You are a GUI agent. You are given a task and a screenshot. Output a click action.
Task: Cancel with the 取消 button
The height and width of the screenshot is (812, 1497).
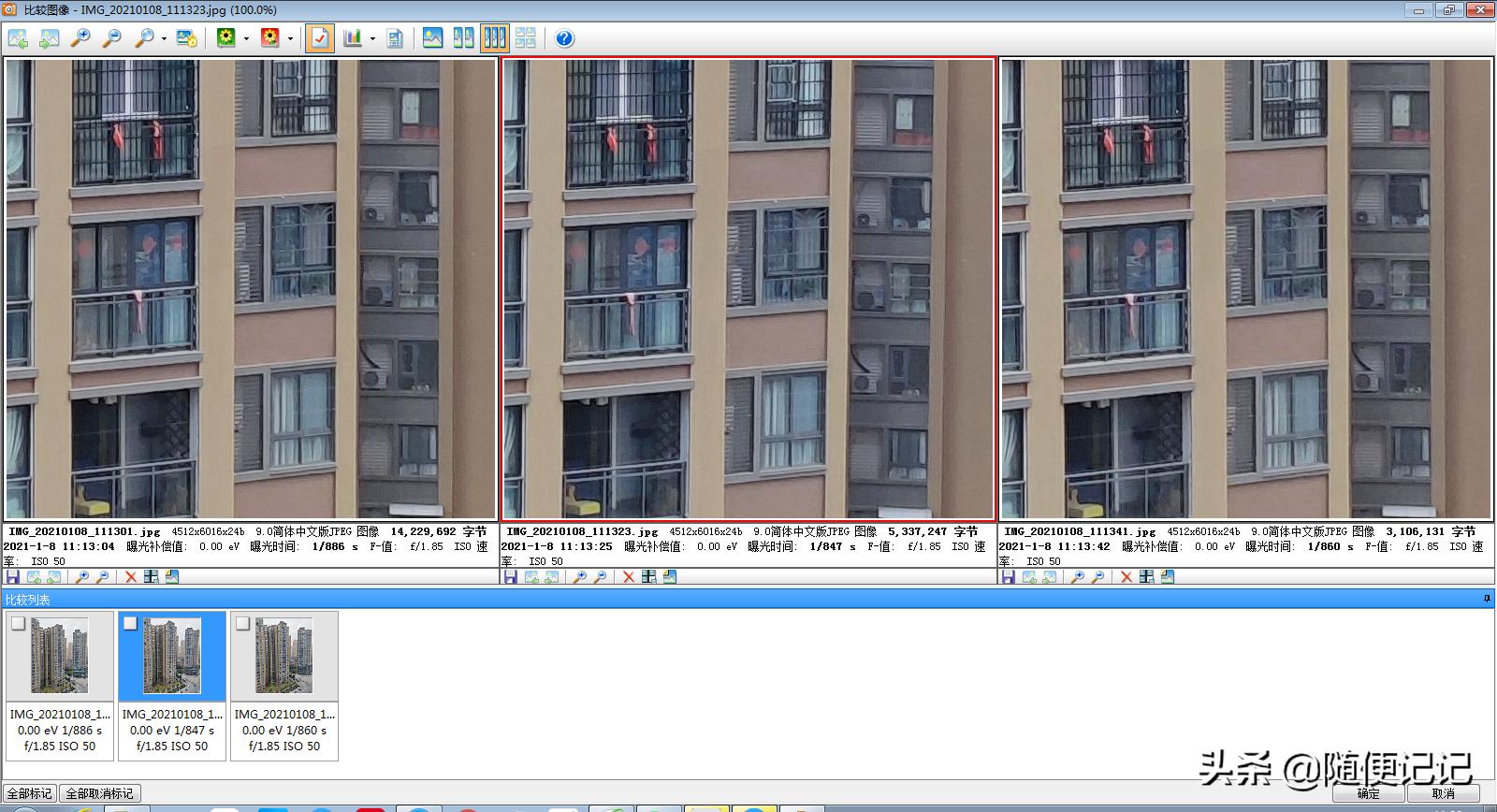pyautogui.click(x=1444, y=793)
